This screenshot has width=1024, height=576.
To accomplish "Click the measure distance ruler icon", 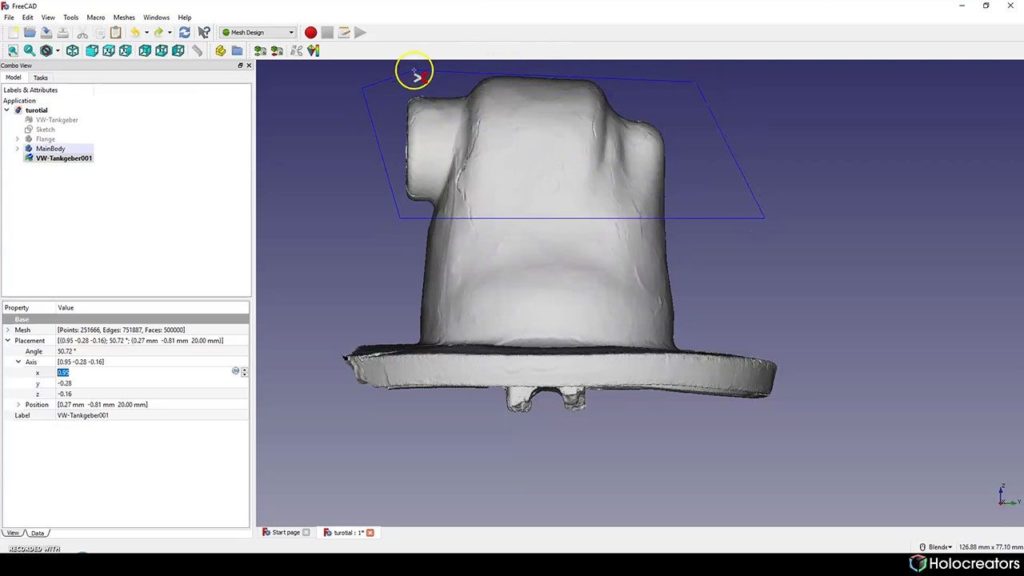I will point(197,51).
